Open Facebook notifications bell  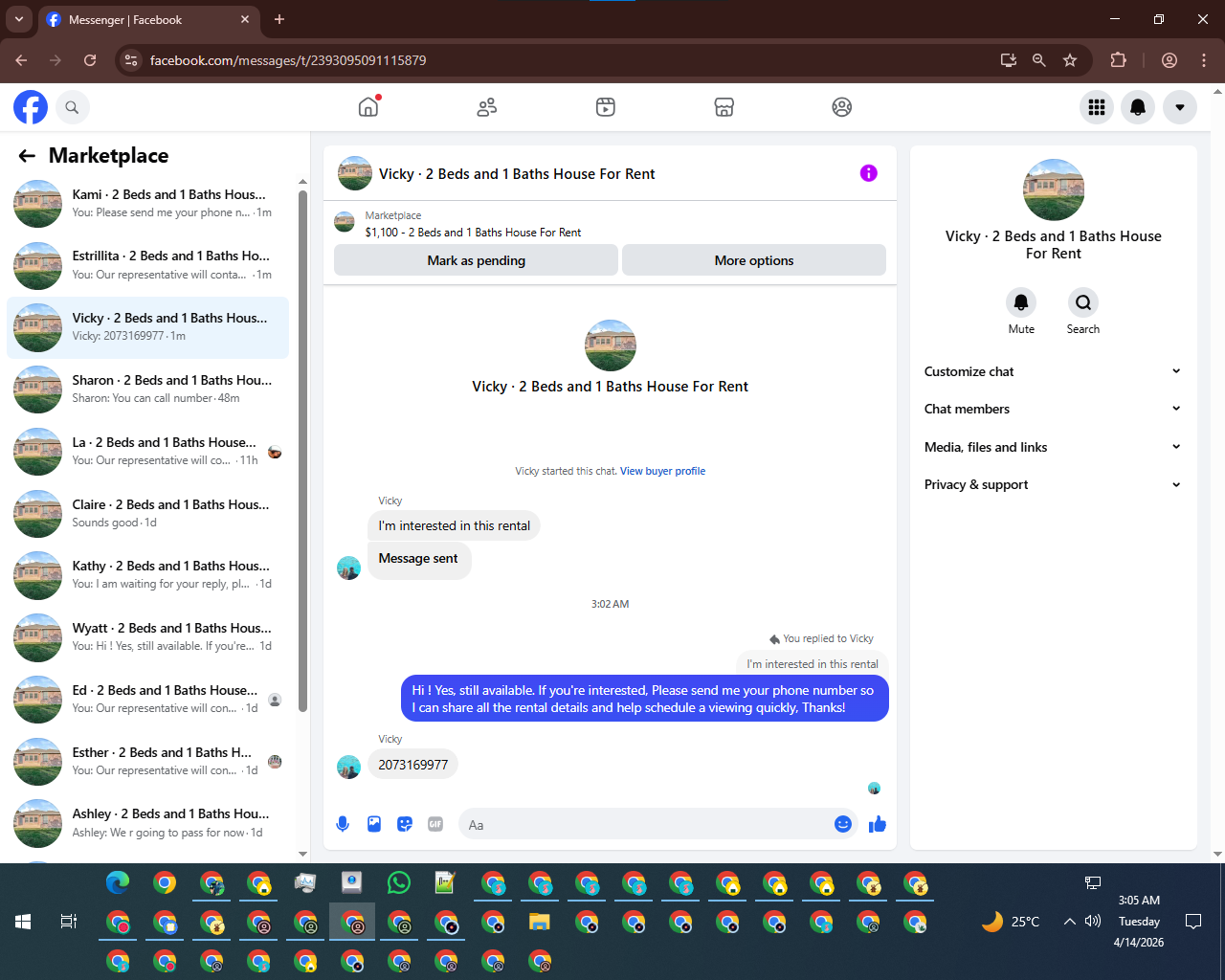click(x=1138, y=107)
